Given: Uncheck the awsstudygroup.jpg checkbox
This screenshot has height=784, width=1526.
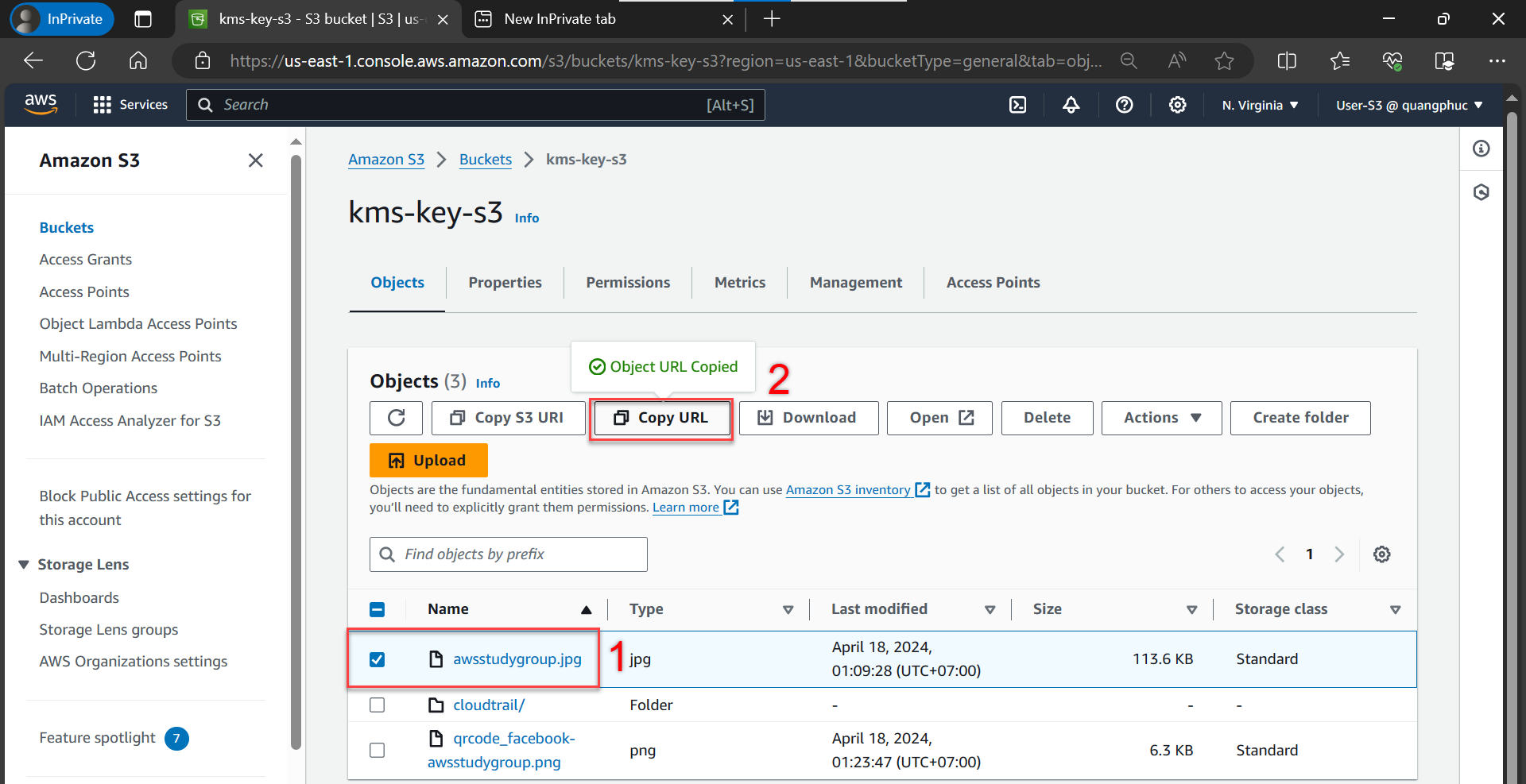Looking at the screenshot, I should 378,659.
